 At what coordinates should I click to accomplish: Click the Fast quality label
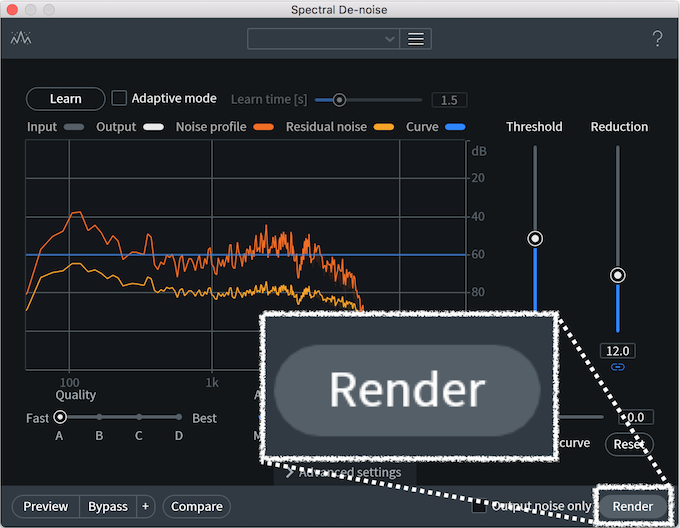(37, 418)
